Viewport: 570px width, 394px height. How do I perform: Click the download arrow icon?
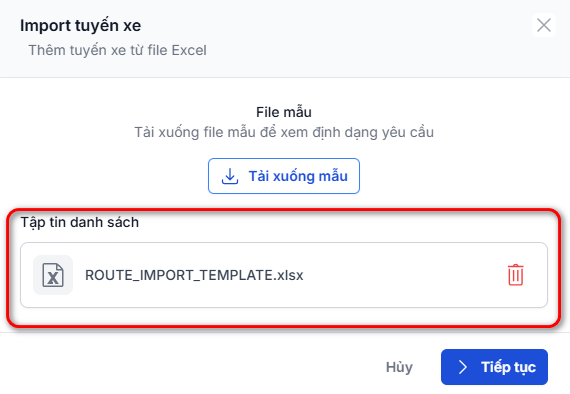click(230, 176)
